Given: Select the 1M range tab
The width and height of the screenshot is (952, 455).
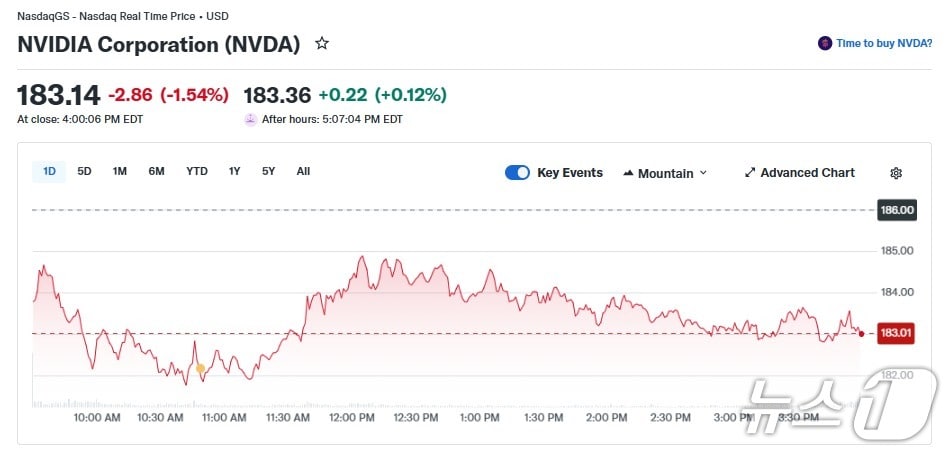Looking at the screenshot, I should coord(120,171).
